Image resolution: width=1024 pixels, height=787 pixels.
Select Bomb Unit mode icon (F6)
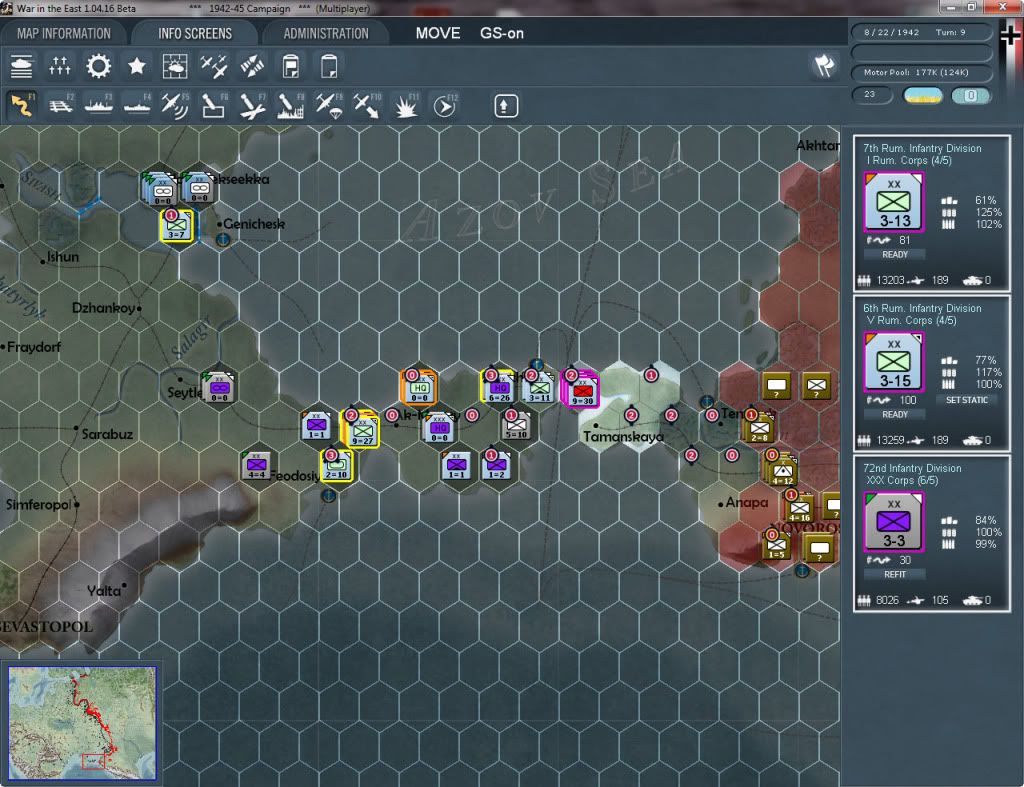[x=214, y=106]
